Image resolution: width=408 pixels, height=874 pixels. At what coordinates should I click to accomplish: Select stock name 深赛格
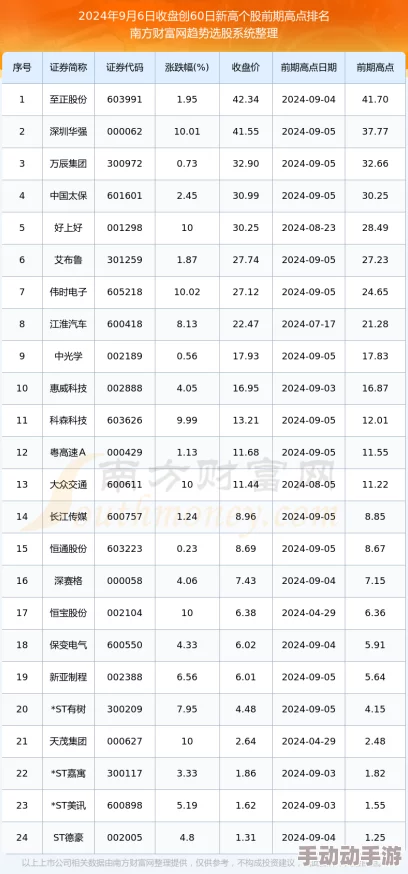coord(69,581)
